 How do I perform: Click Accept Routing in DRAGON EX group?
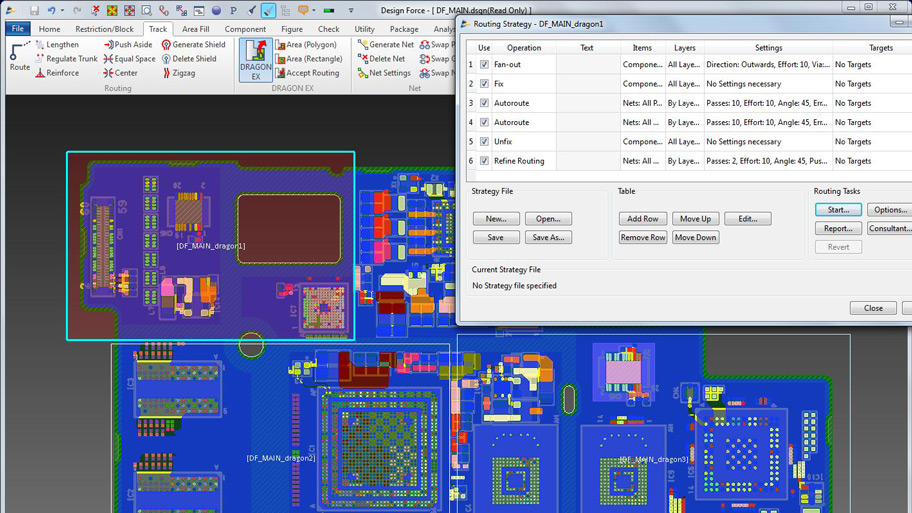coord(307,73)
